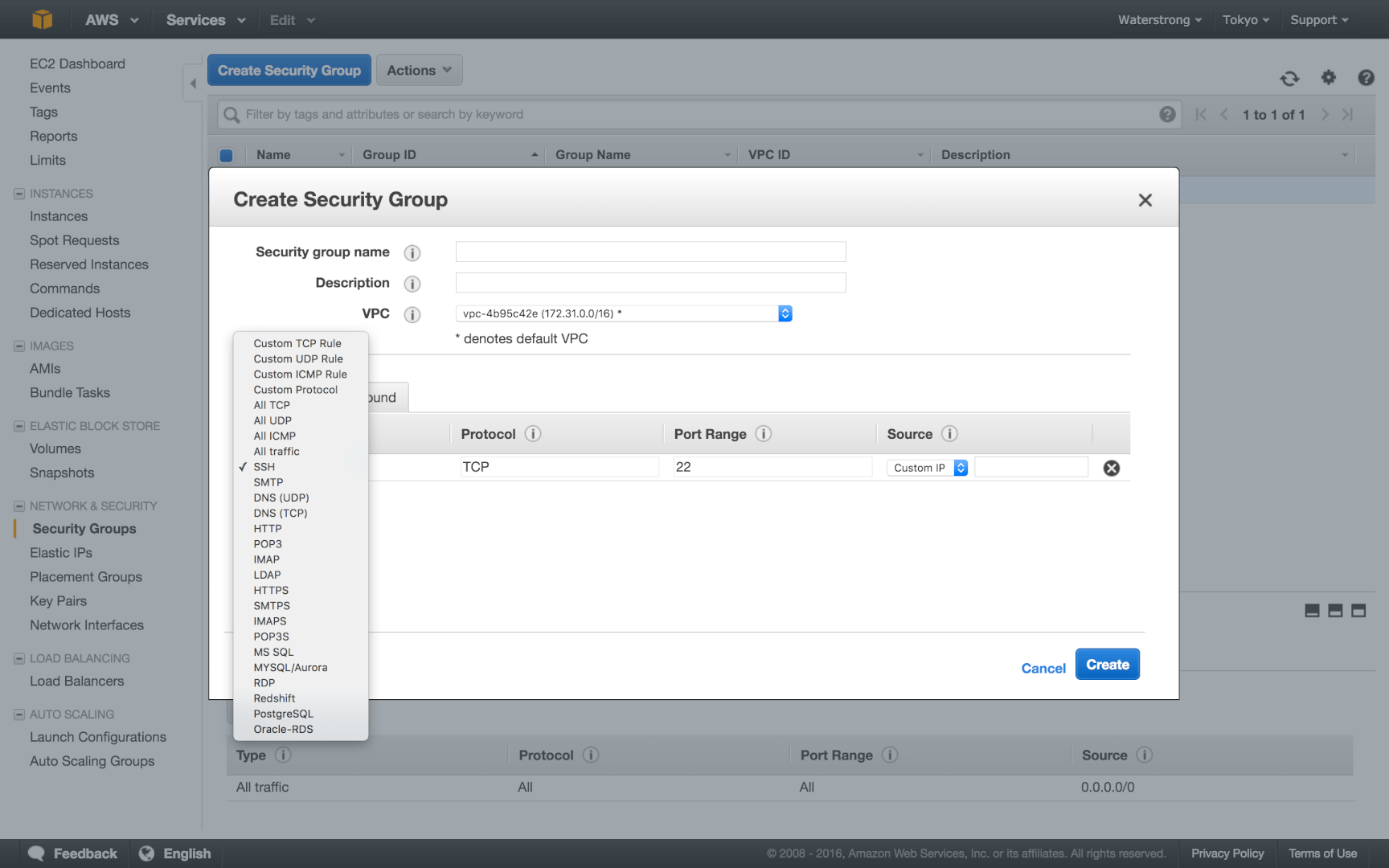Go to the previous page of results
Viewport: 1389px width, 868px height.
pyautogui.click(x=1224, y=114)
